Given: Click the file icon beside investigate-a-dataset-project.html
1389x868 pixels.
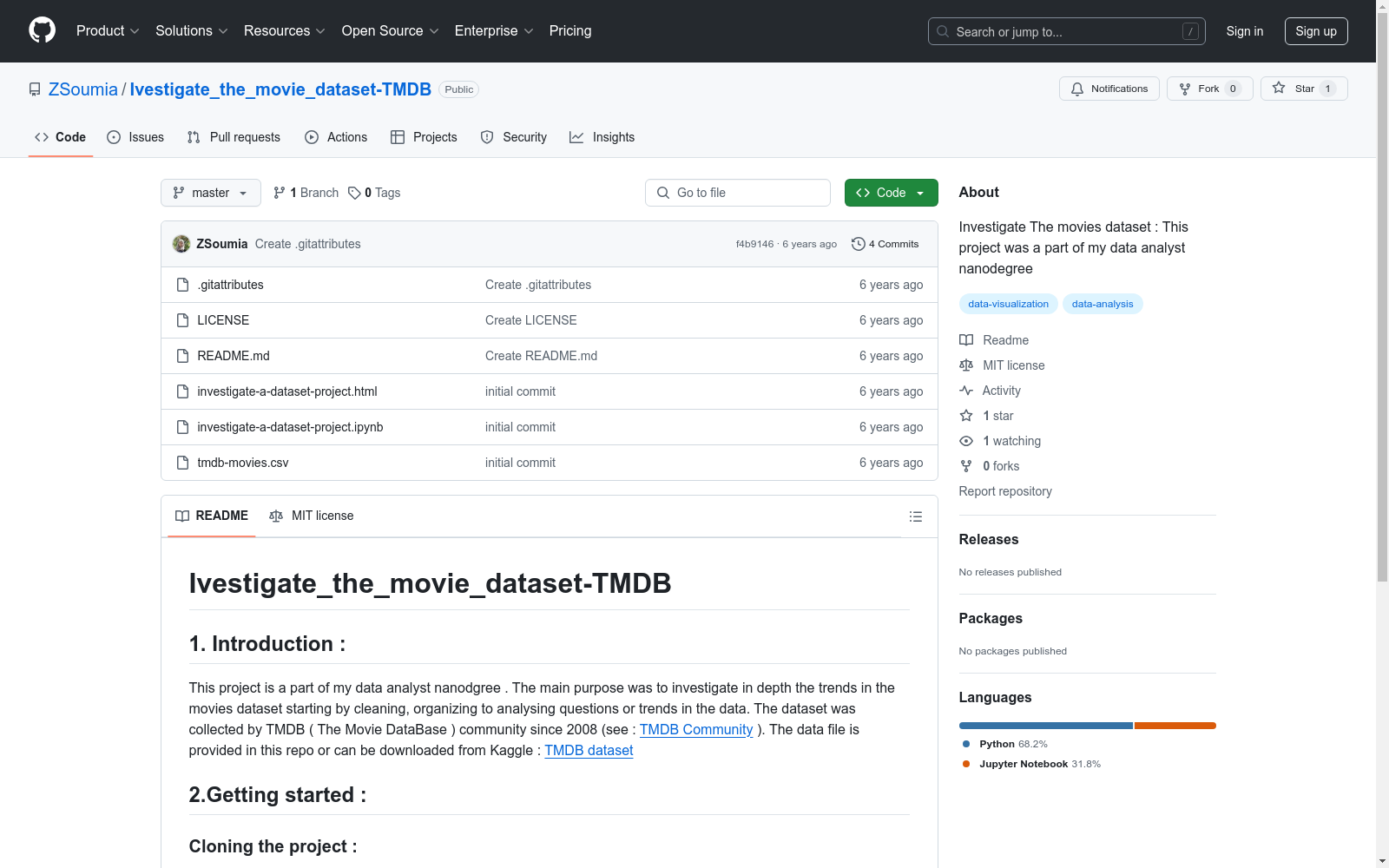Looking at the screenshot, I should [x=182, y=391].
